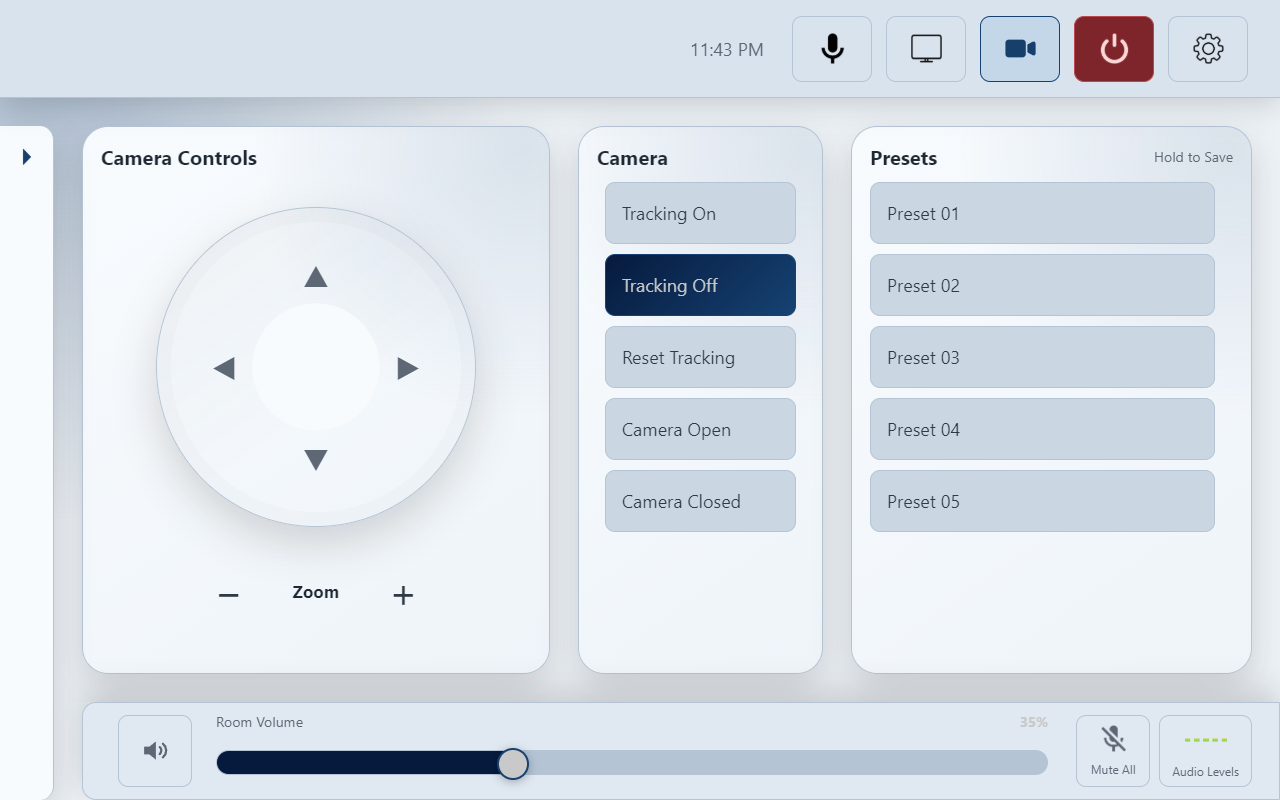Tilt camera up with the up arrow
Viewport: 1280px width, 800px height.
coord(316,277)
